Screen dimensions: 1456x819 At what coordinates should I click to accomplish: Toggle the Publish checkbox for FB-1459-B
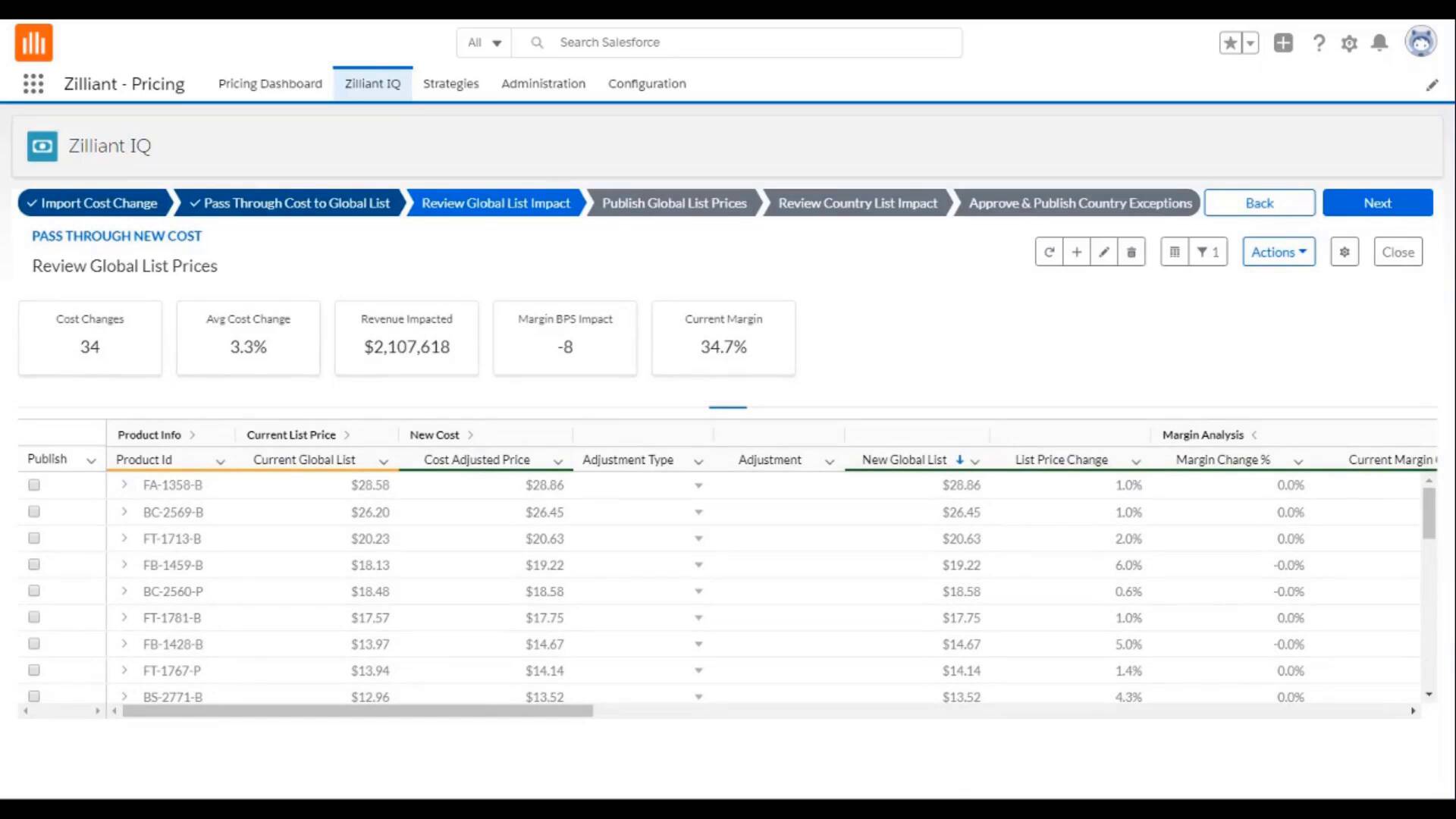33,564
